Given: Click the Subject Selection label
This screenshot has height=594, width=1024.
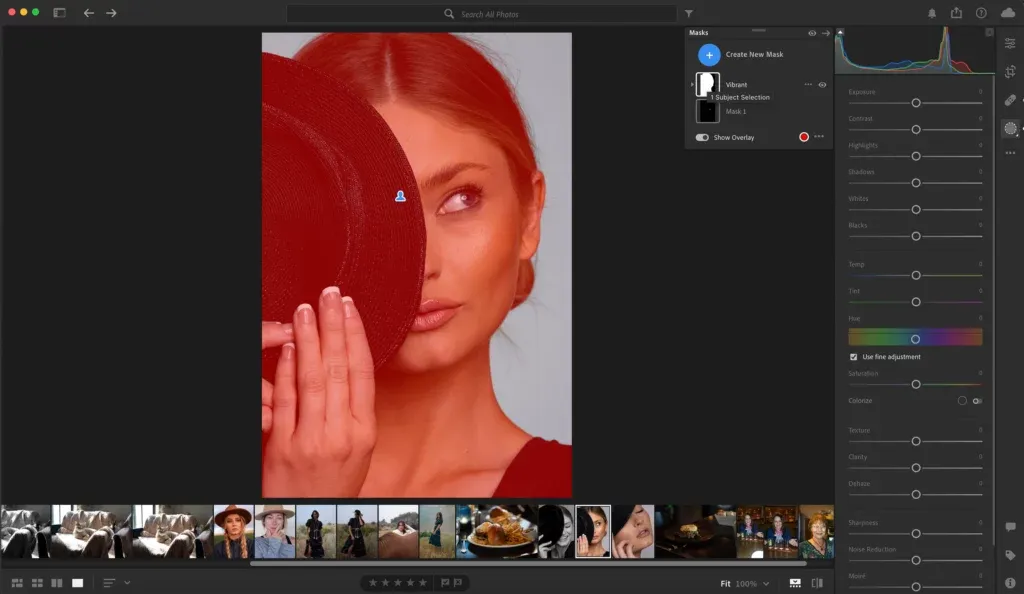Looking at the screenshot, I should [739, 97].
